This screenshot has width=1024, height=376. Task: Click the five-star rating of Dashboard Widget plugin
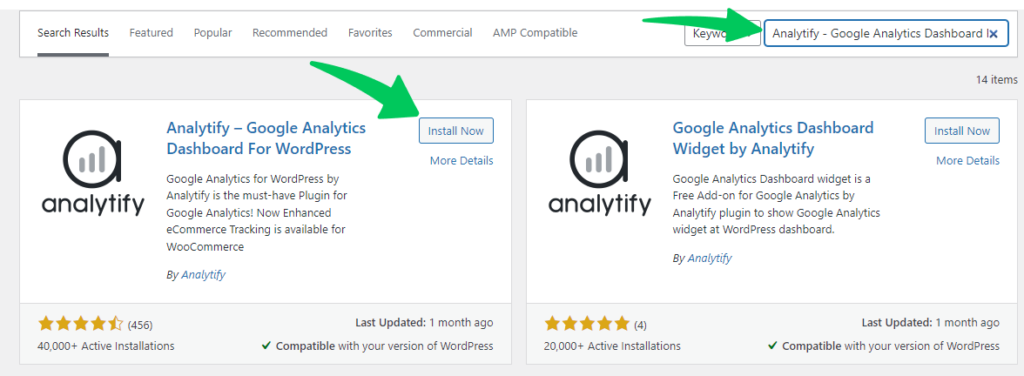click(587, 324)
